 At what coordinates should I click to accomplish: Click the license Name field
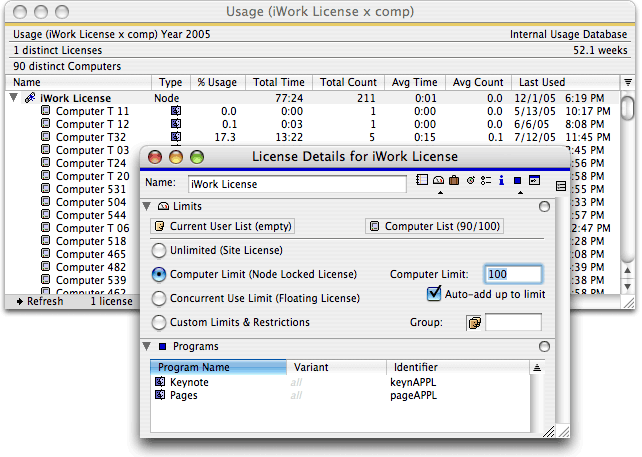[297, 184]
